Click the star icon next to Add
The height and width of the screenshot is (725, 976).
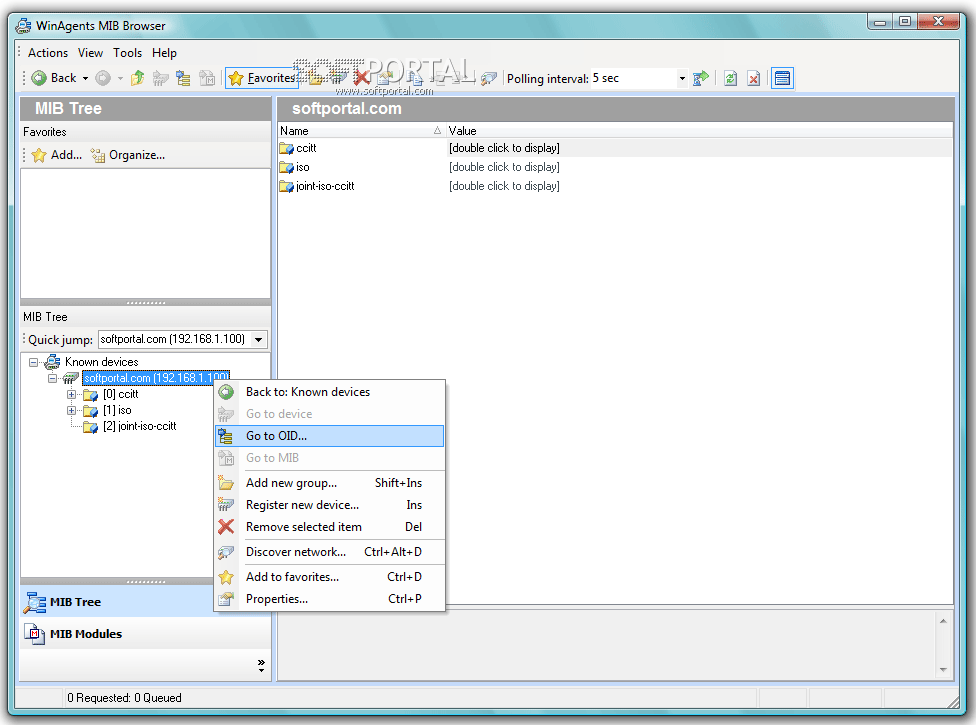point(39,155)
